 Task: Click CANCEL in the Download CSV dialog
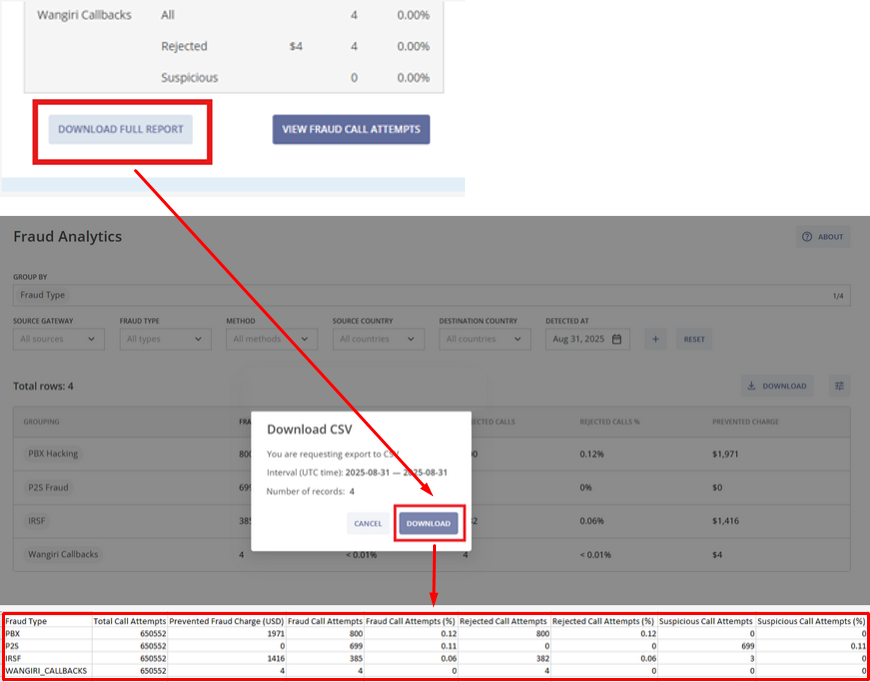(367, 523)
